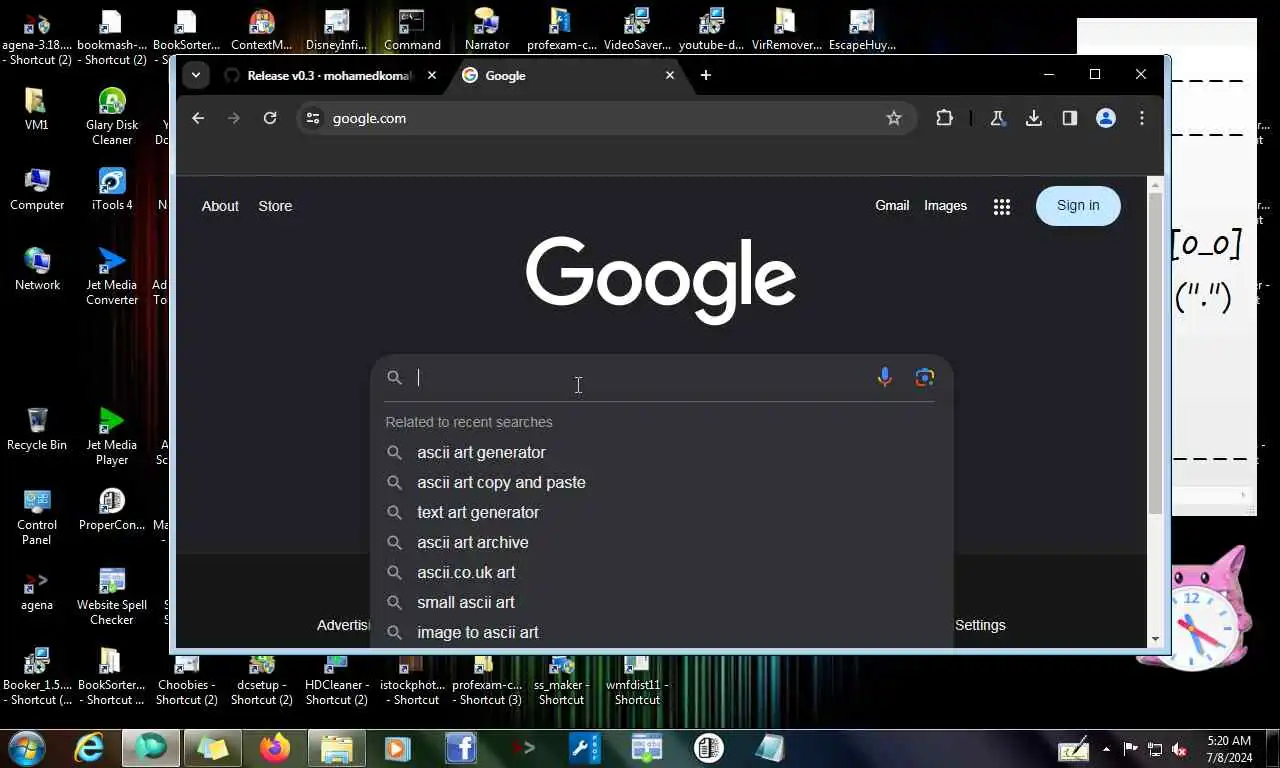
Task: Open the Facebook taskbar icon
Action: tap(460, 748)
